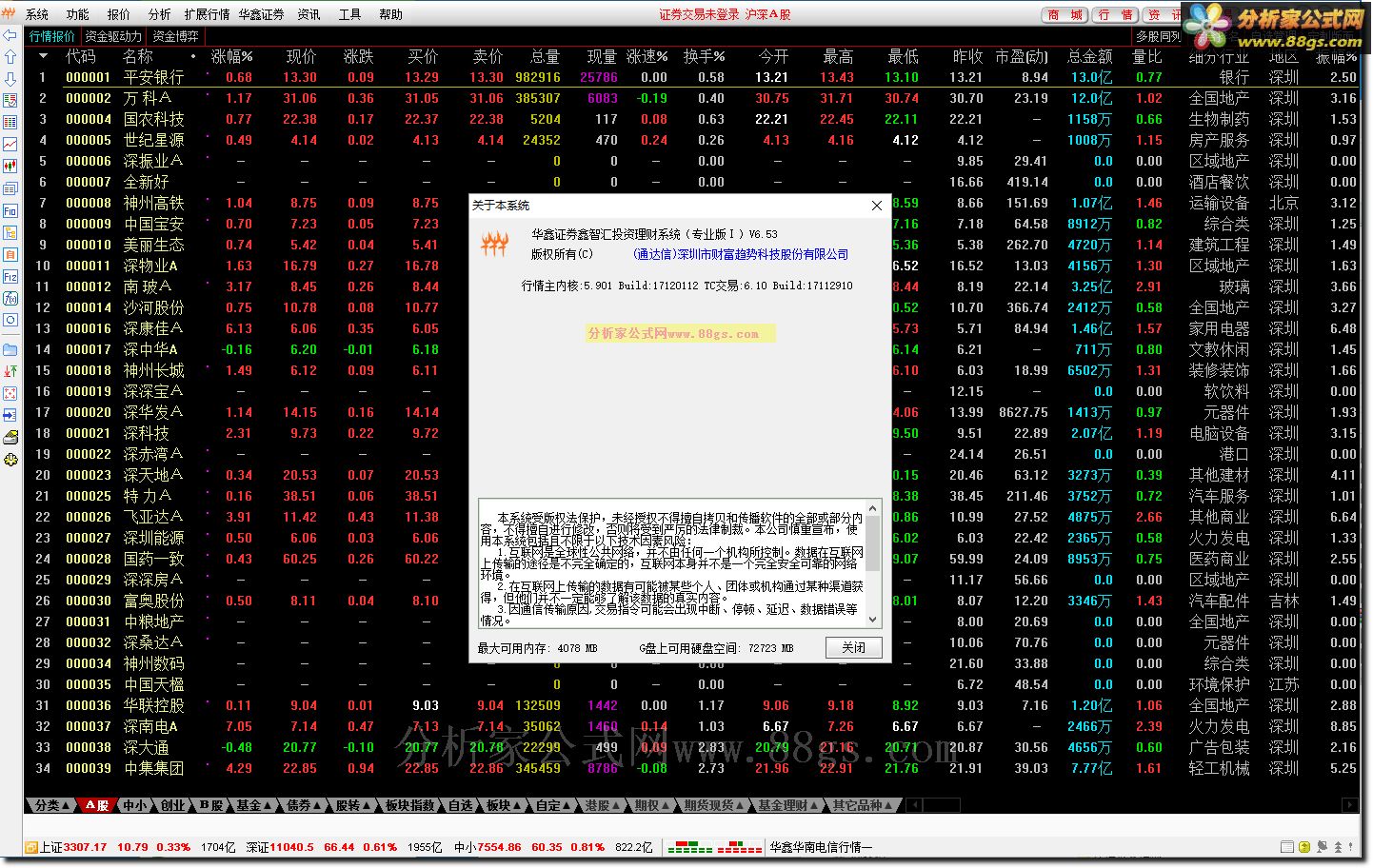The height and width of the screenshot is (868, 1373).
Task: Click the yellow flower icon at sidebar bottom
Action: [10, 460]
